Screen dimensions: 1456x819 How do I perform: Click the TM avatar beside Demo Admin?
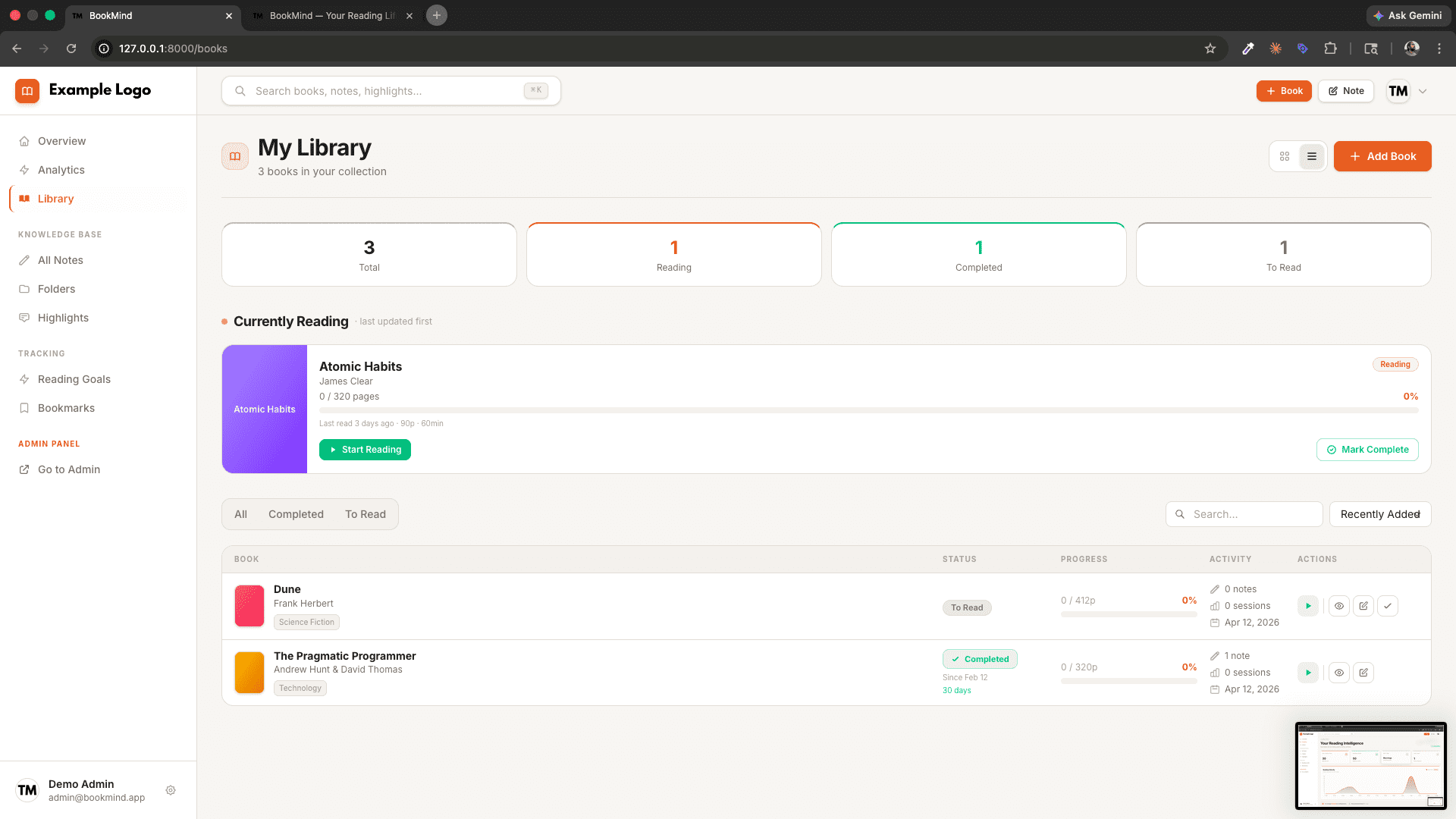27,790
